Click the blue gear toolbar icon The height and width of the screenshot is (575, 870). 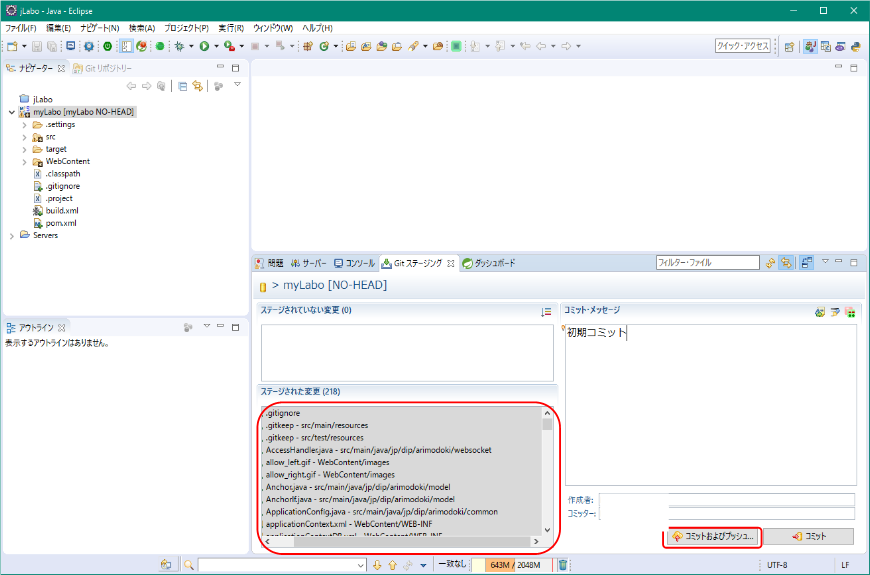(x=88, y=47)
